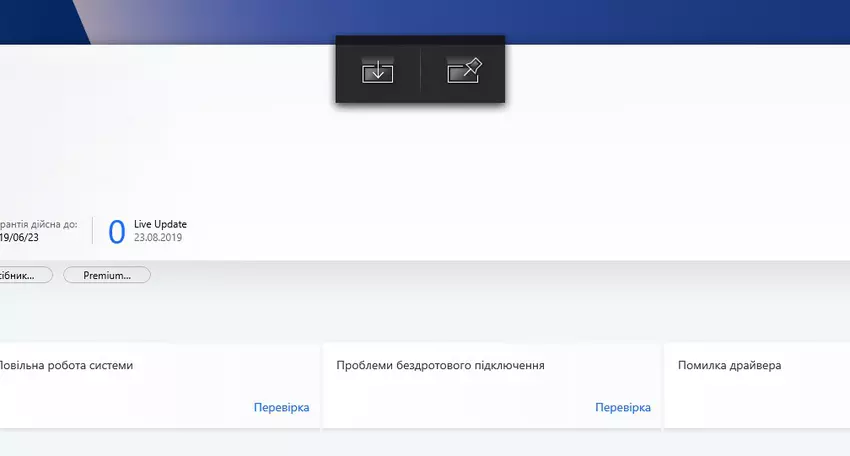Select the Повільна робота системи card title
The height and width of the screenshot is (456, 850).
click(66, 366)
